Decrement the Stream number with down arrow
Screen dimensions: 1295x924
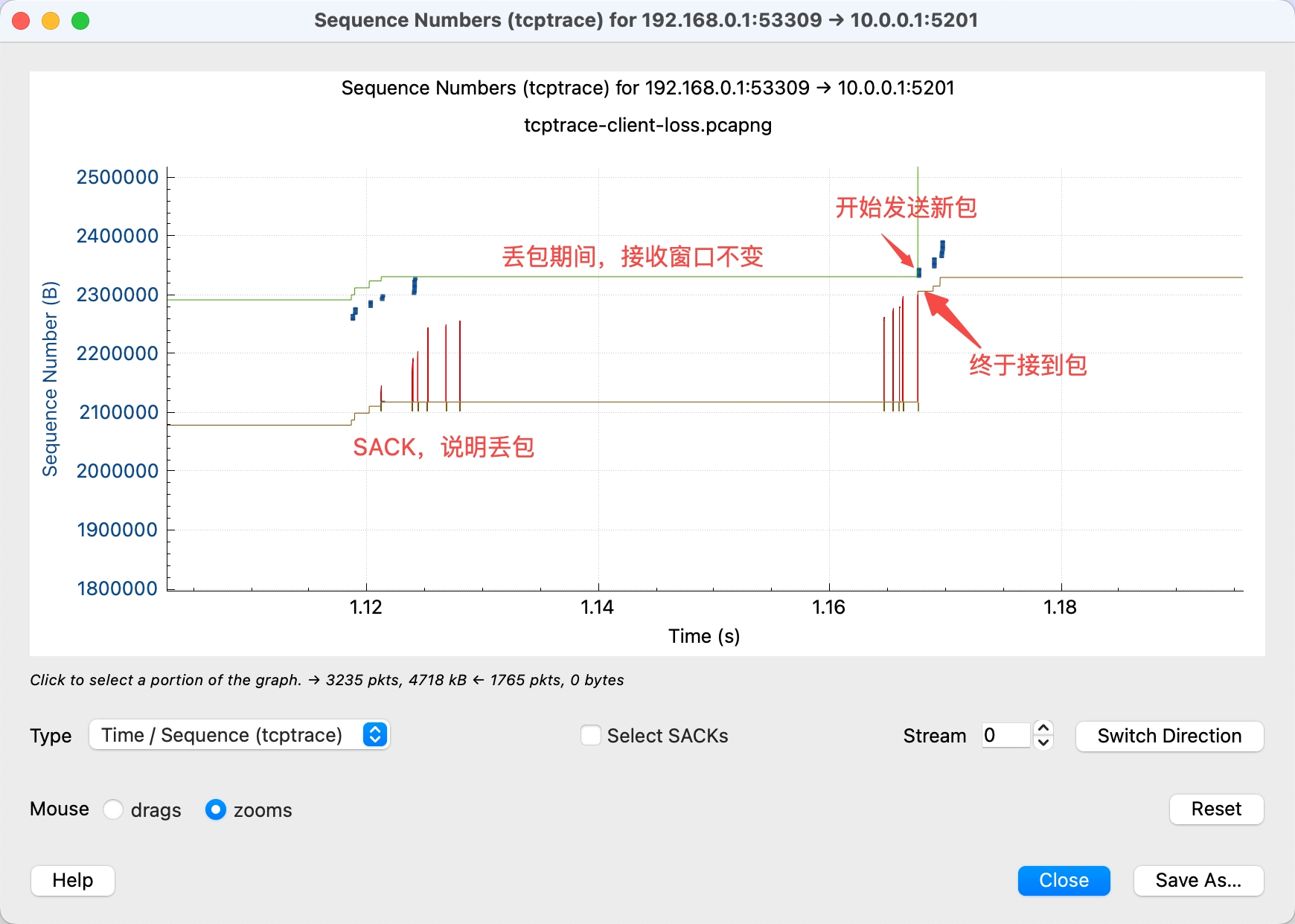point(1043,742)
